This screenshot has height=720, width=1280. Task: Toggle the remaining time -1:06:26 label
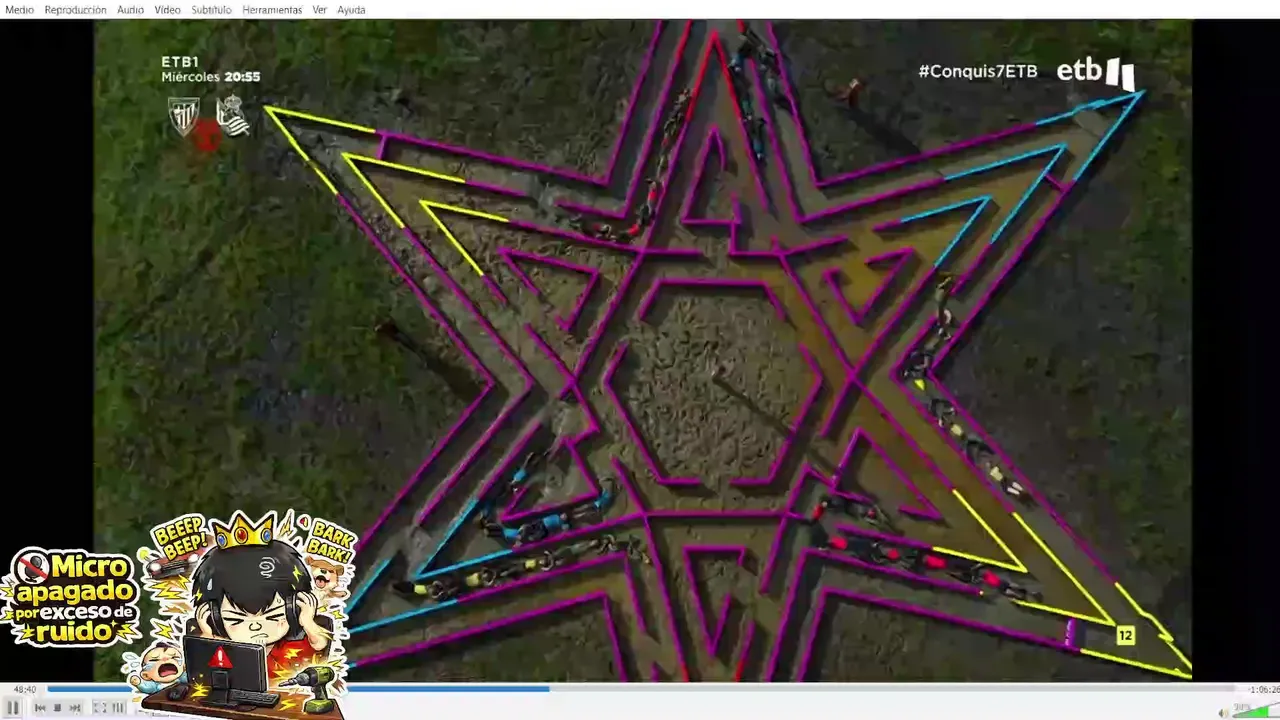point(1263,689)
